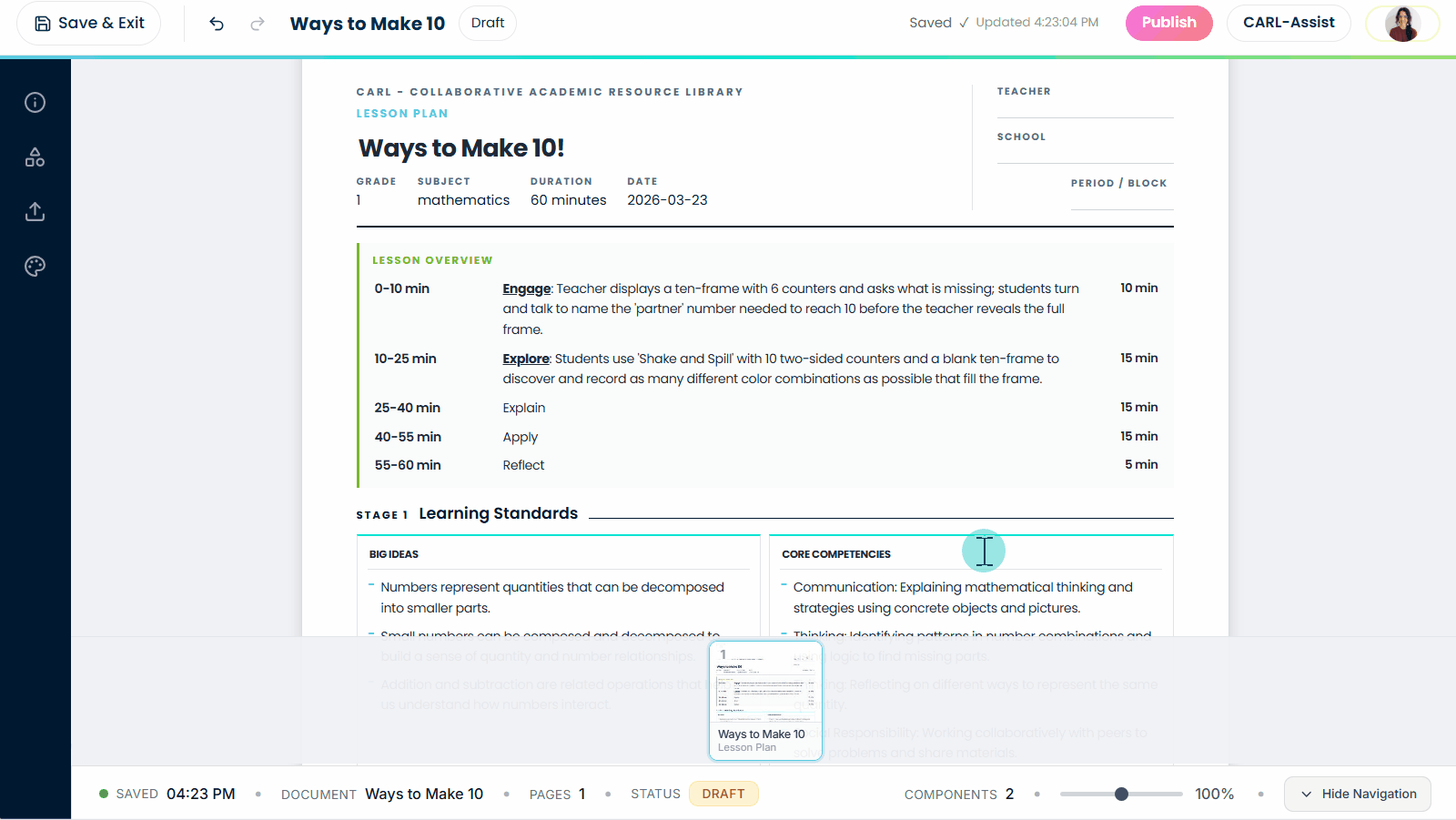Open the components shapes icon in sidebar
The height and width of the screenshot is (820, 1456).
click(x=35, y=157)
